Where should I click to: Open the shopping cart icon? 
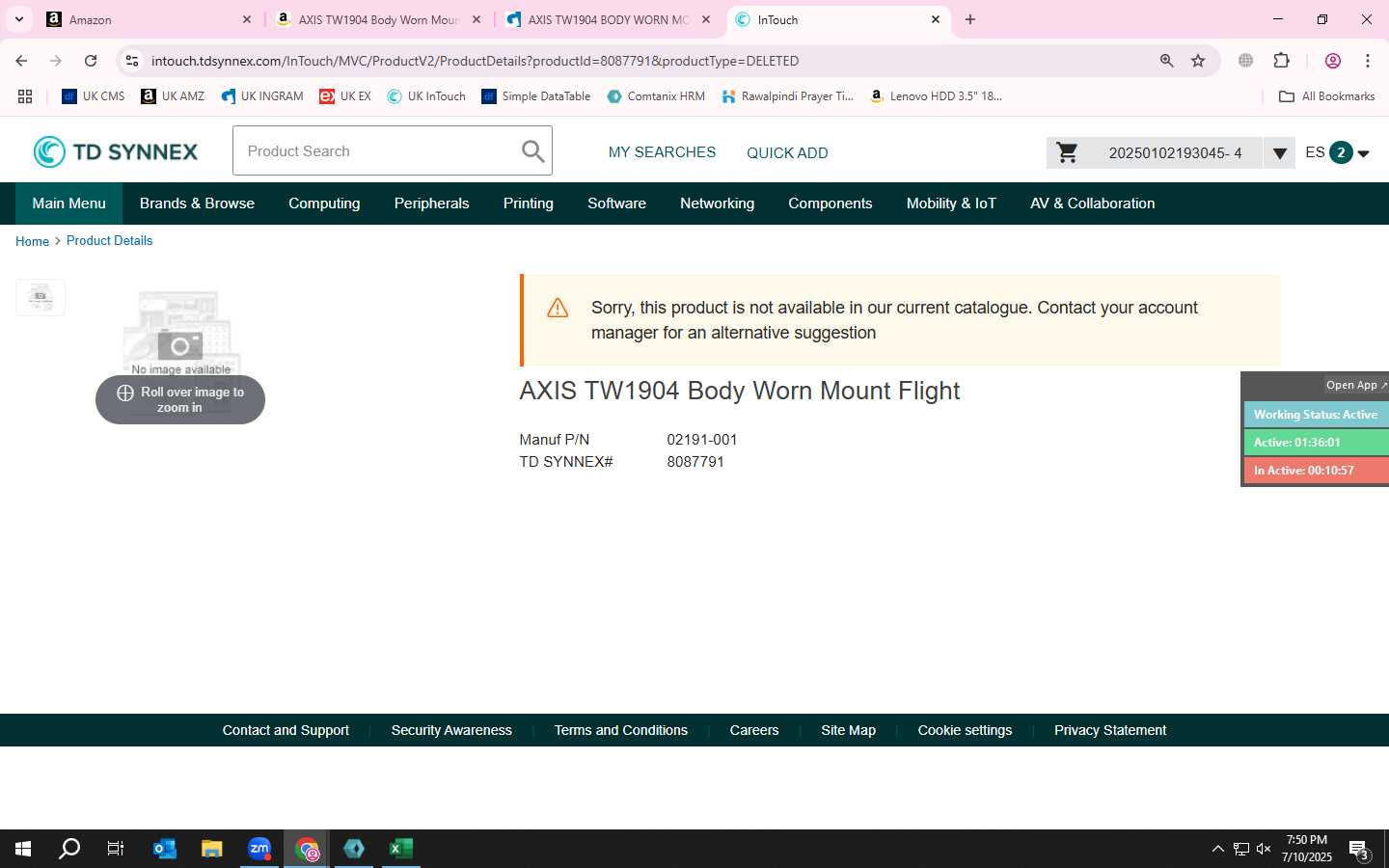click(x=1067, y=152)
